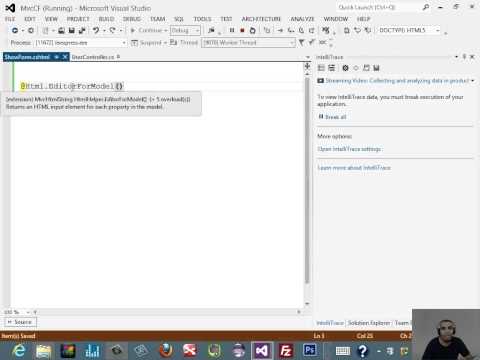Switch to the UserController.cs tab
Image resolution: width=480 pixels, height=360 pixels.
point(93,57)
